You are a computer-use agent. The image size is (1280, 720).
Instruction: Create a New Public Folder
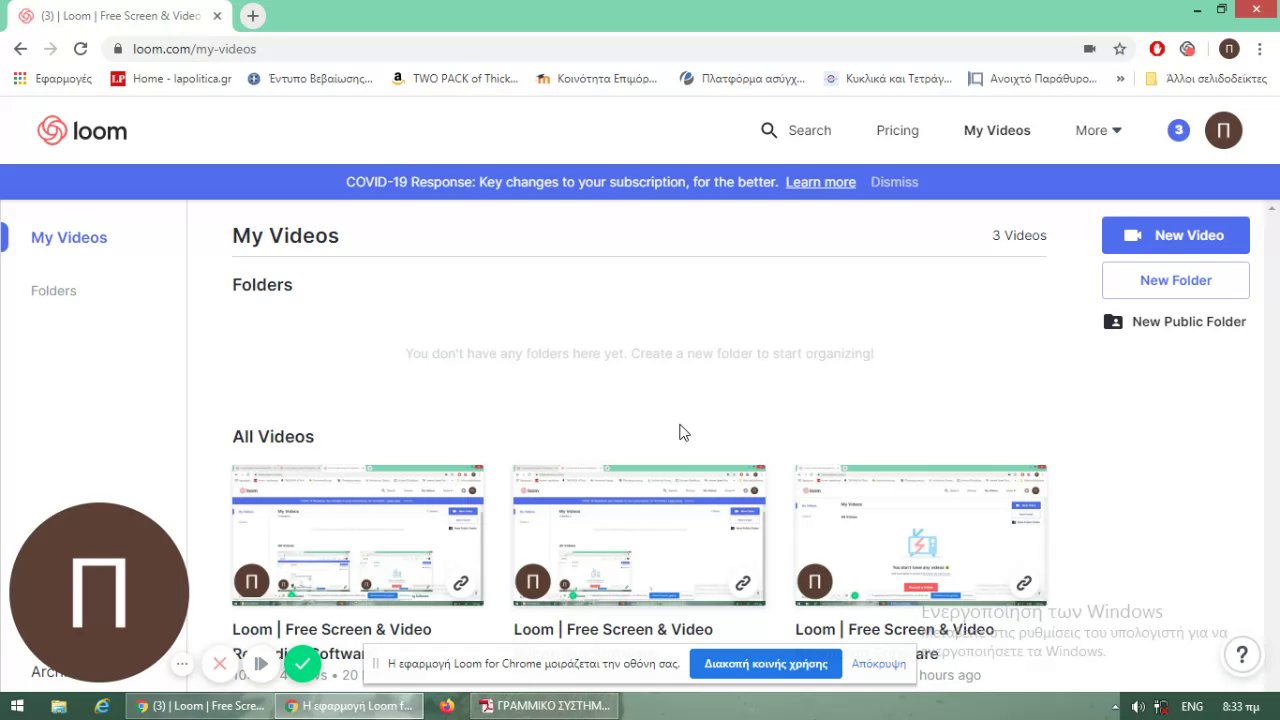pyautogui.click(x=1175, y=322)
